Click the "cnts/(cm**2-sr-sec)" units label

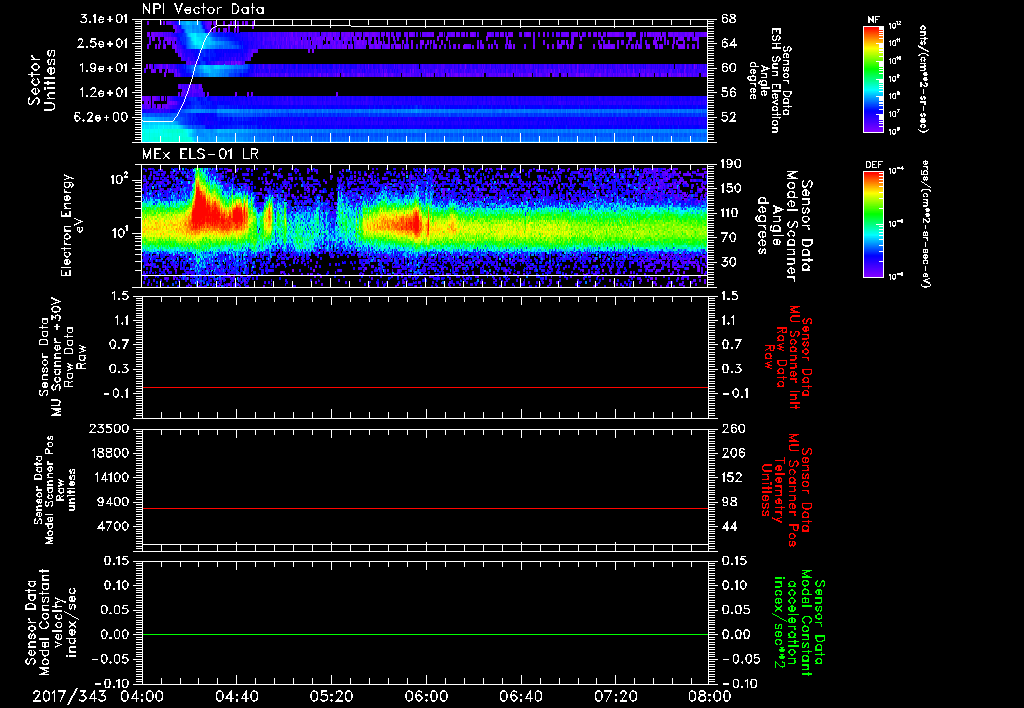(923, 79)
